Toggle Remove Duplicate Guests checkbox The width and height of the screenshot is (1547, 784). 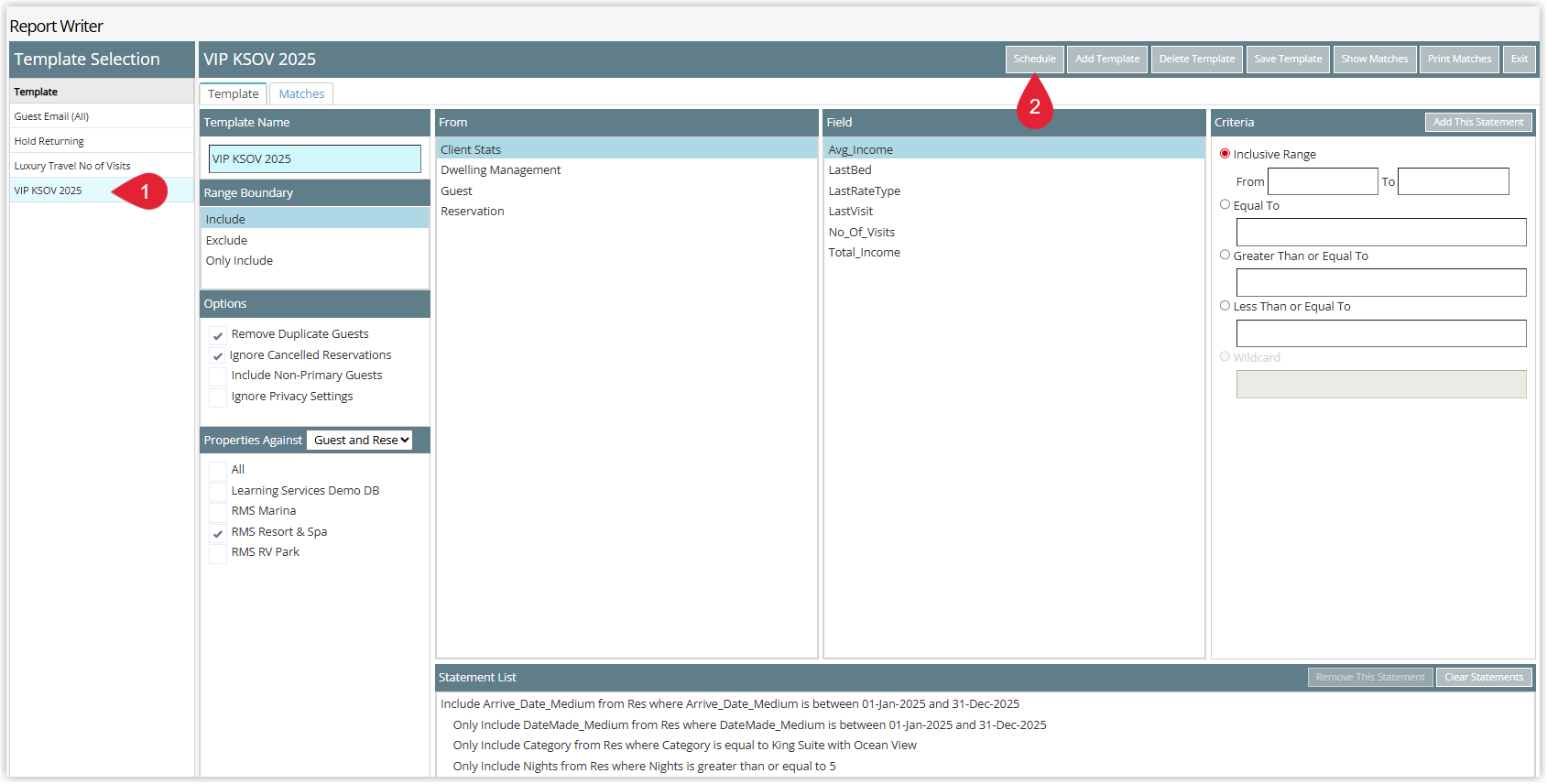[218, 335]
